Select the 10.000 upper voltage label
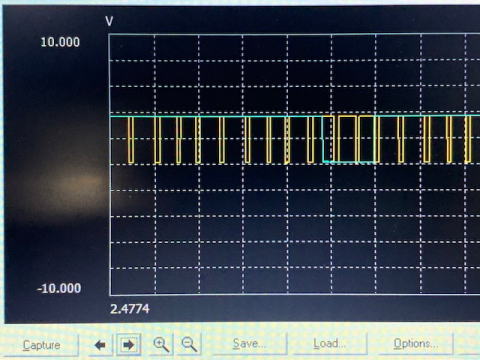Viewport: 480px width, 360px height. click(60, 42)
